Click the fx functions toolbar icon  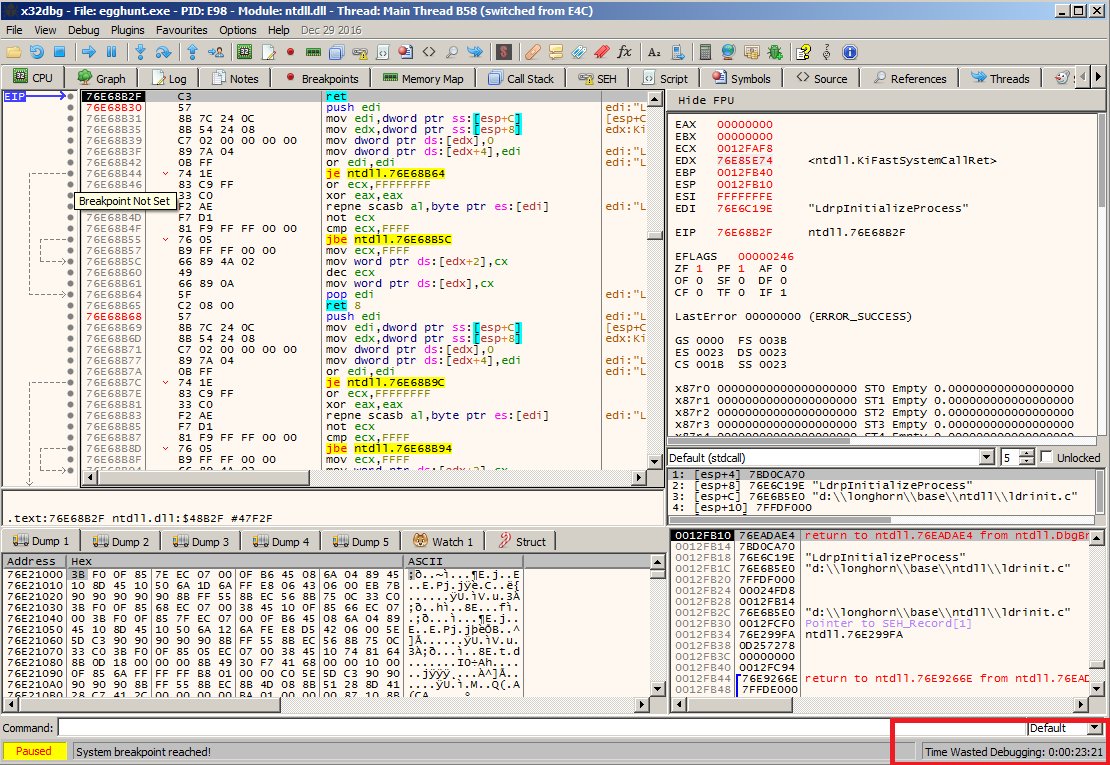624,51
